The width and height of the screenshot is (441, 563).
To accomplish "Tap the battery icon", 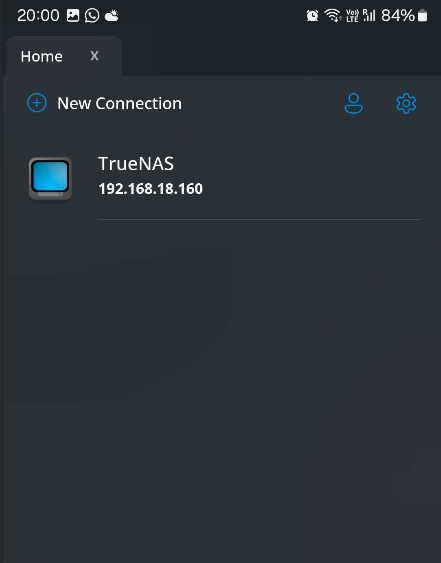I will pyautogui.click(x=423, y=15).
